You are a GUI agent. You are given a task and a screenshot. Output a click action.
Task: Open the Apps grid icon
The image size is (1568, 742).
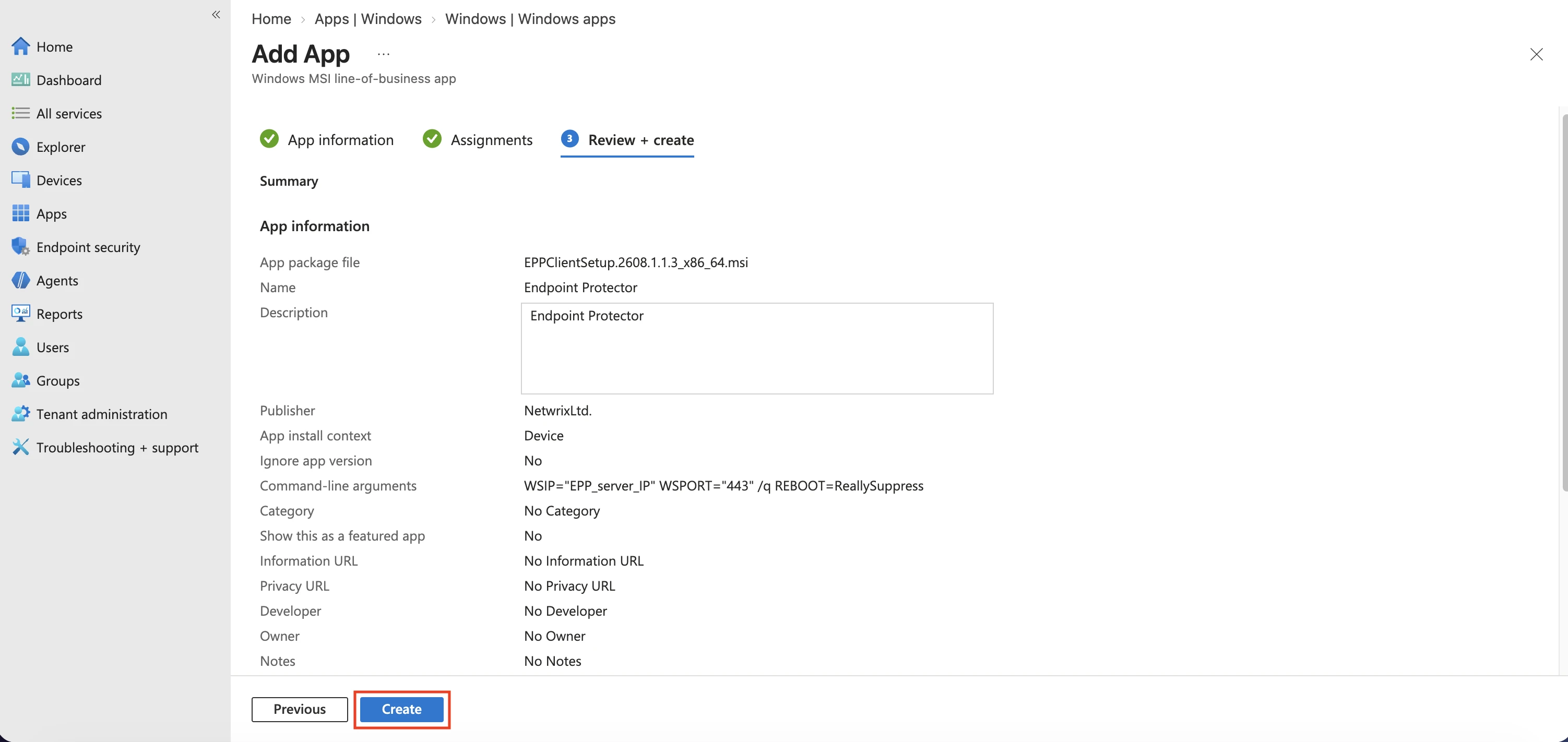tap(21, 213)
